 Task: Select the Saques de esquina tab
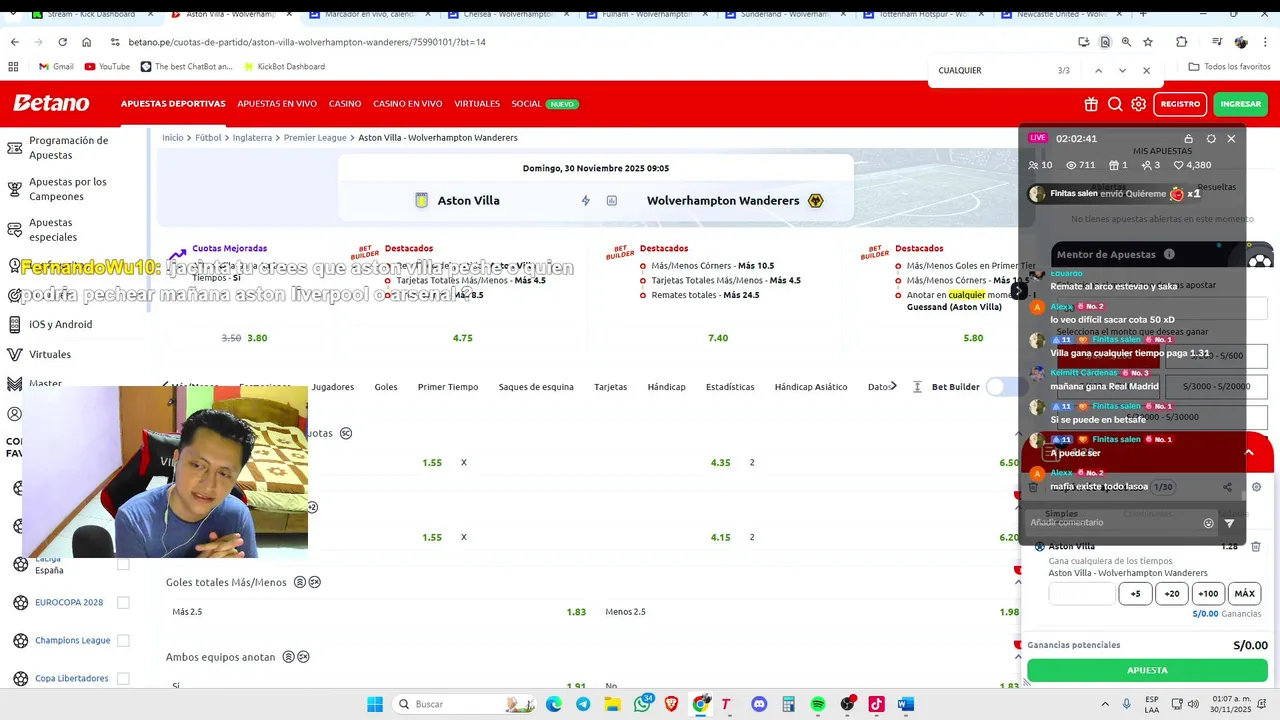pyautogui.click(x=536, y=387)
